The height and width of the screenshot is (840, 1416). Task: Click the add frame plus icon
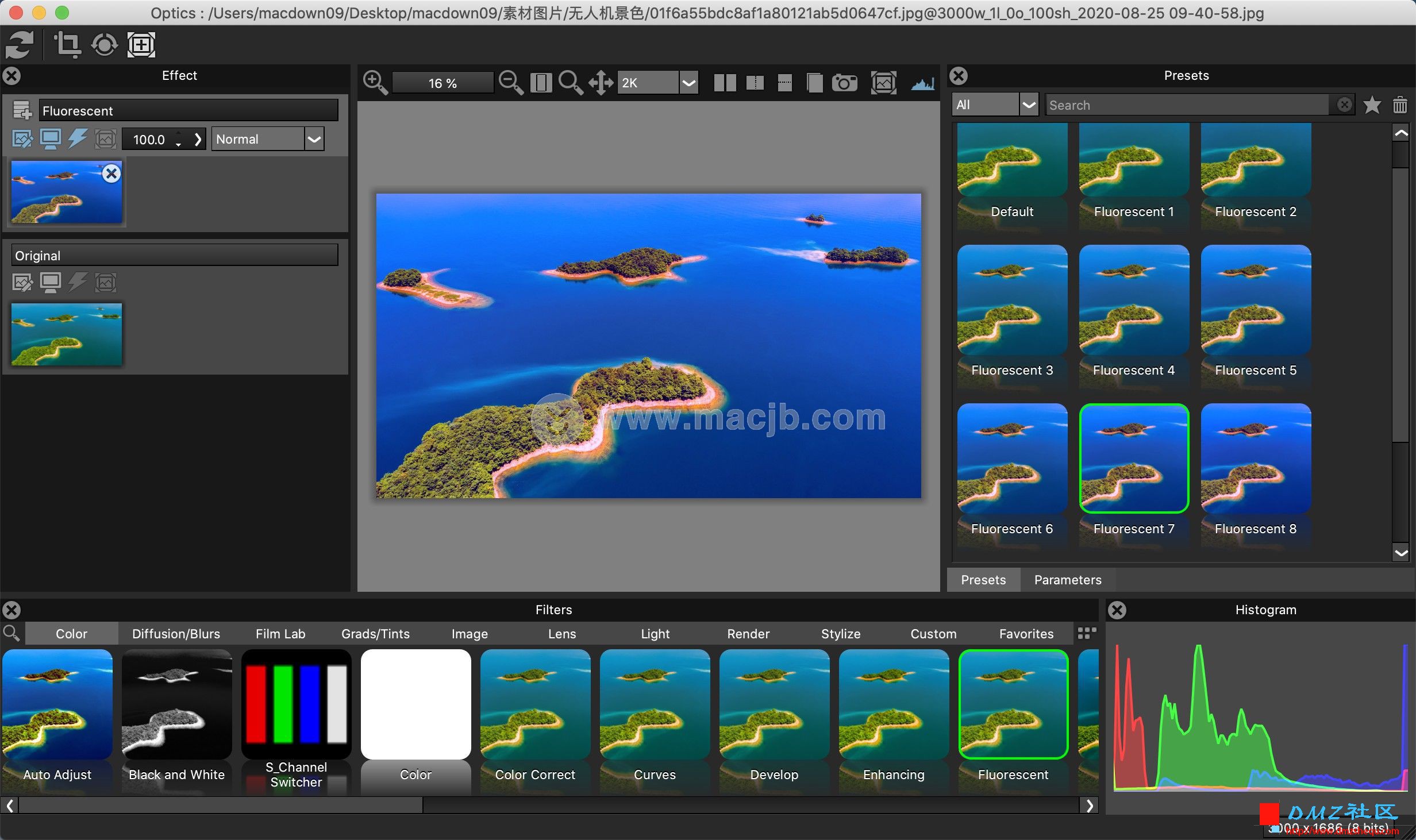tap(141, 45)
